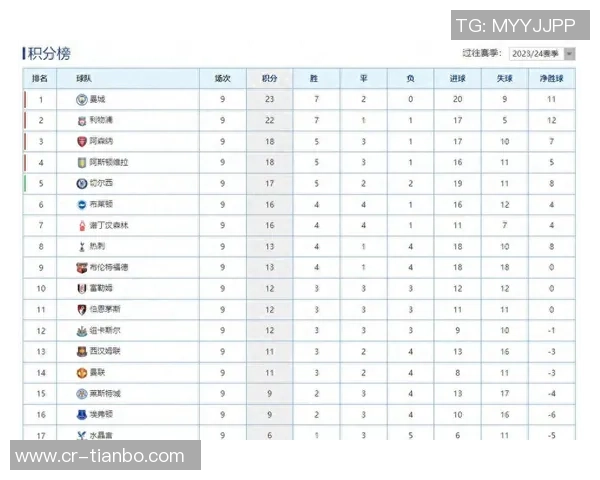
Task: Open the 诺丁汉森林 team name link
Action: [109, 226]
